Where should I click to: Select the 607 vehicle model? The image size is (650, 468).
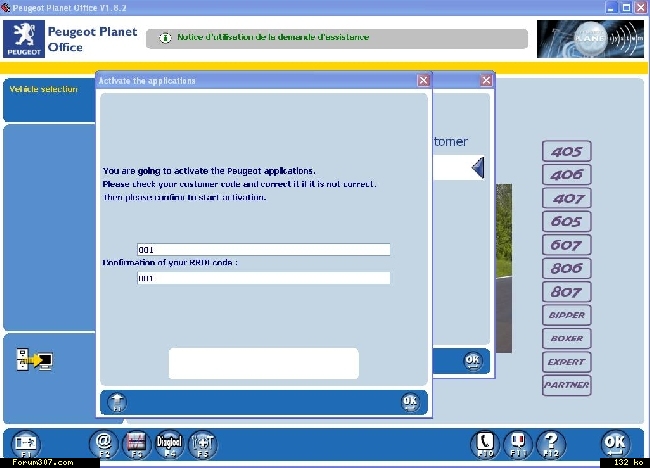(567, 245)
